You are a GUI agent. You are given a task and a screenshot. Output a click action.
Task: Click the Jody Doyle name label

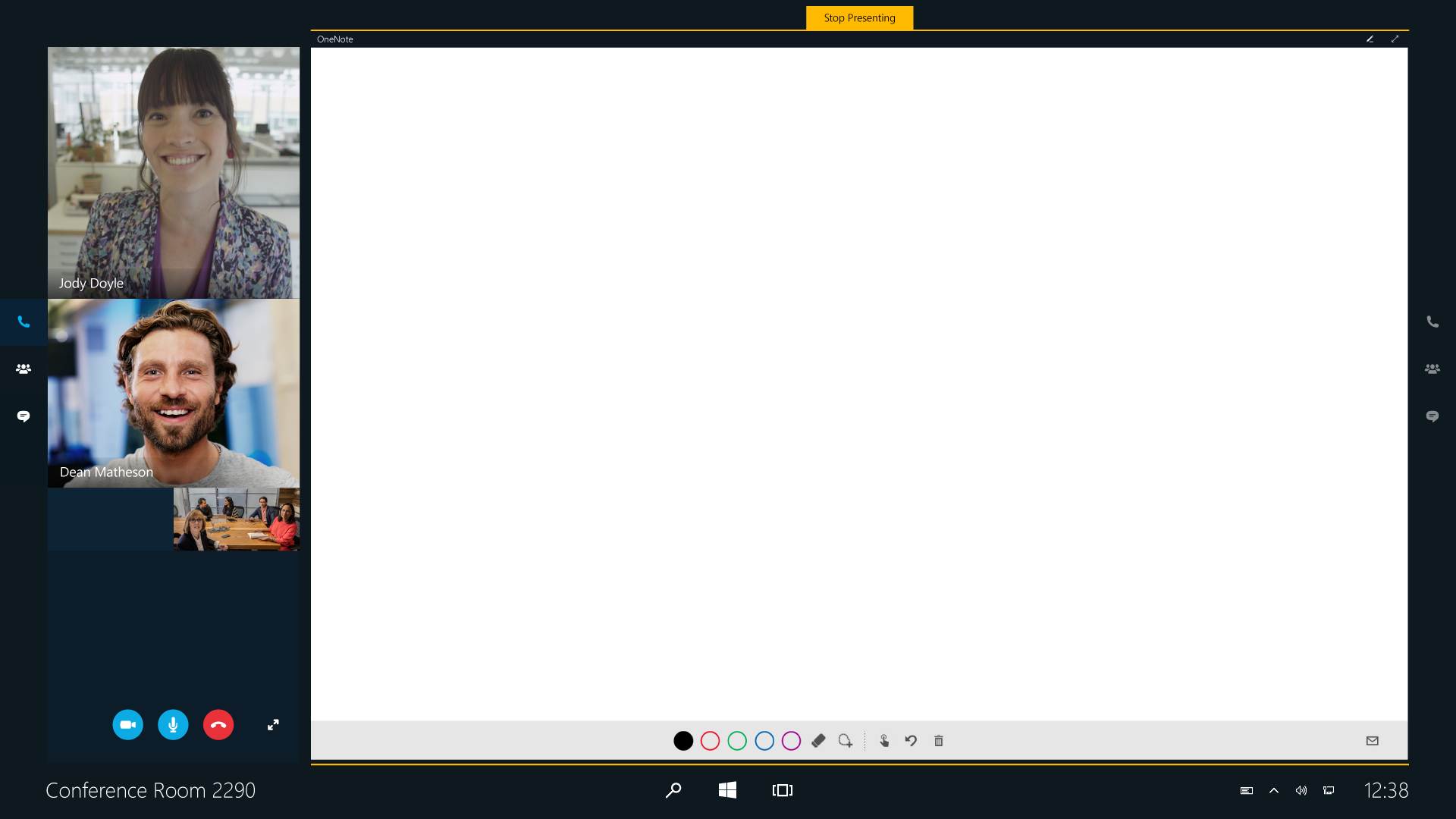click(91, 283)
